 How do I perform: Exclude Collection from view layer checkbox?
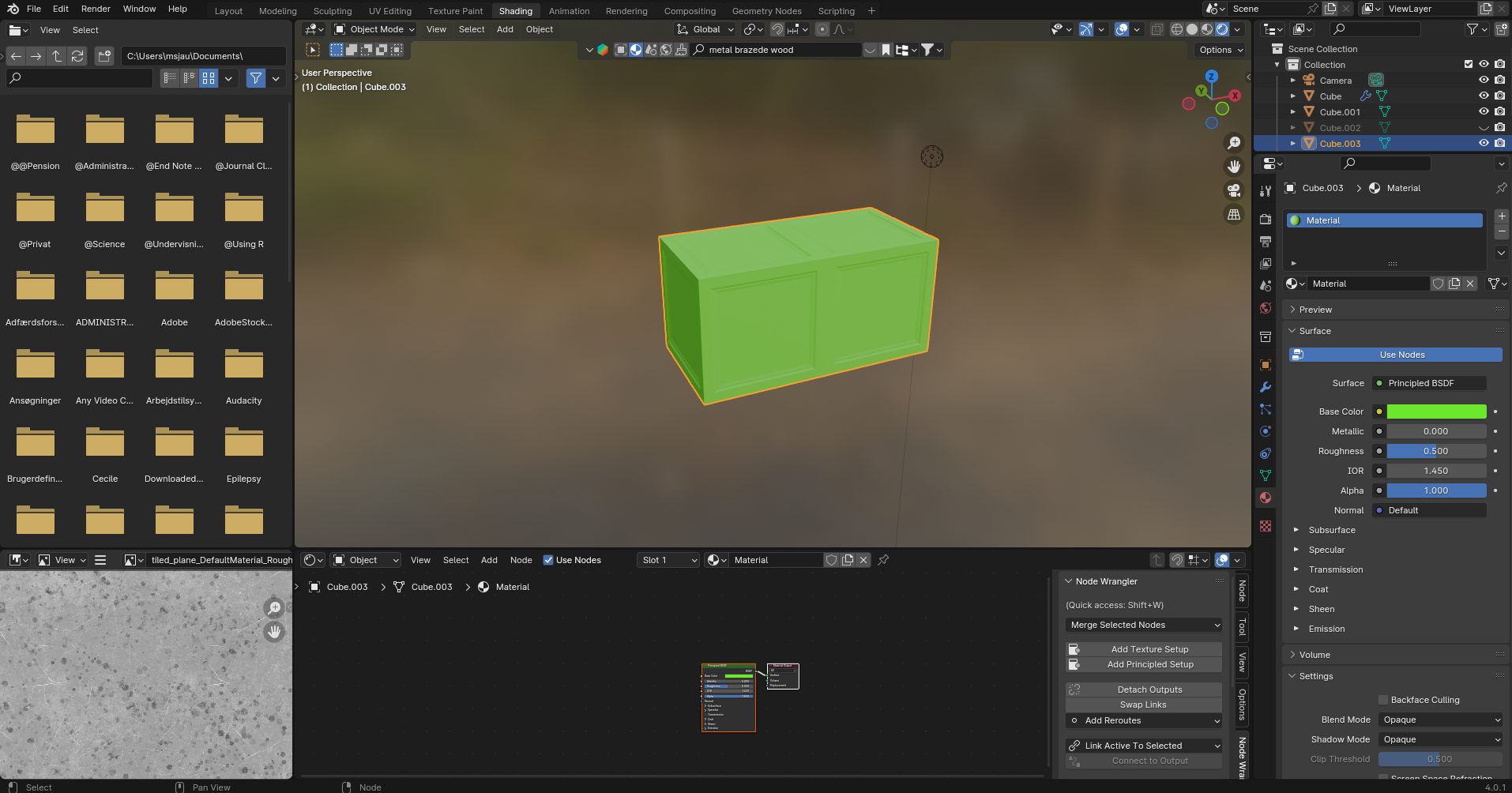click(1469, 64)
